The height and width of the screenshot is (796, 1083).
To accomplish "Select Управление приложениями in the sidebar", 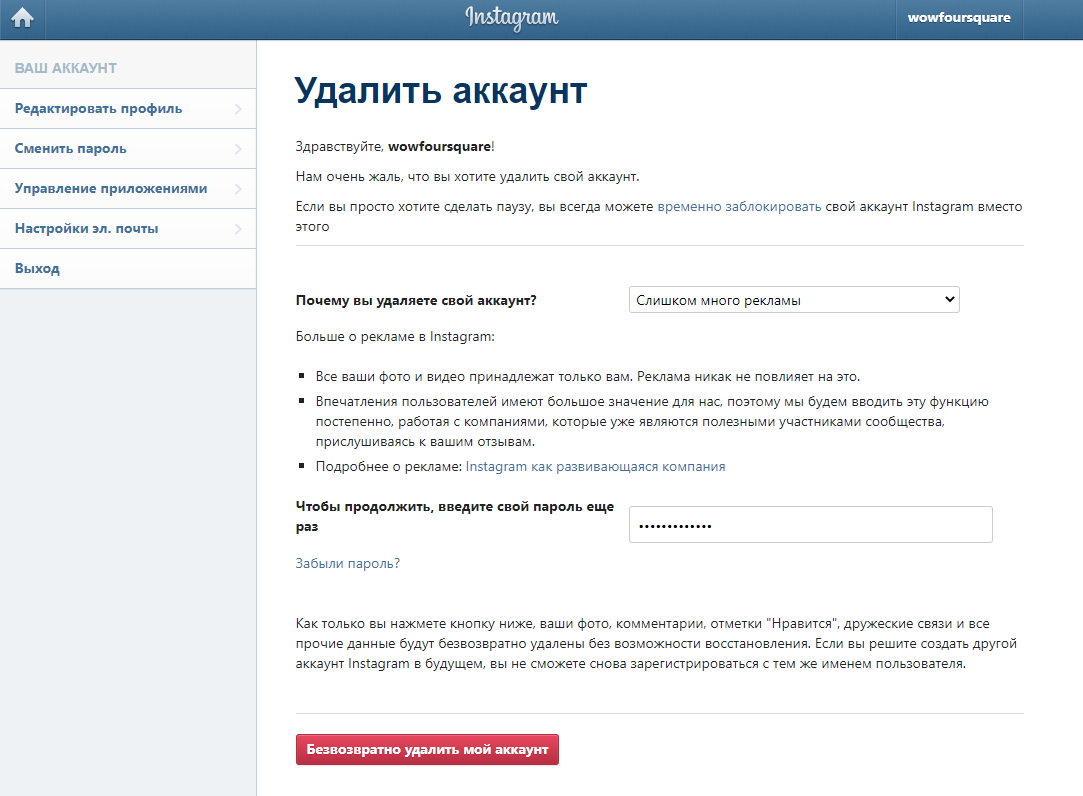I will (x=111, y=188).
